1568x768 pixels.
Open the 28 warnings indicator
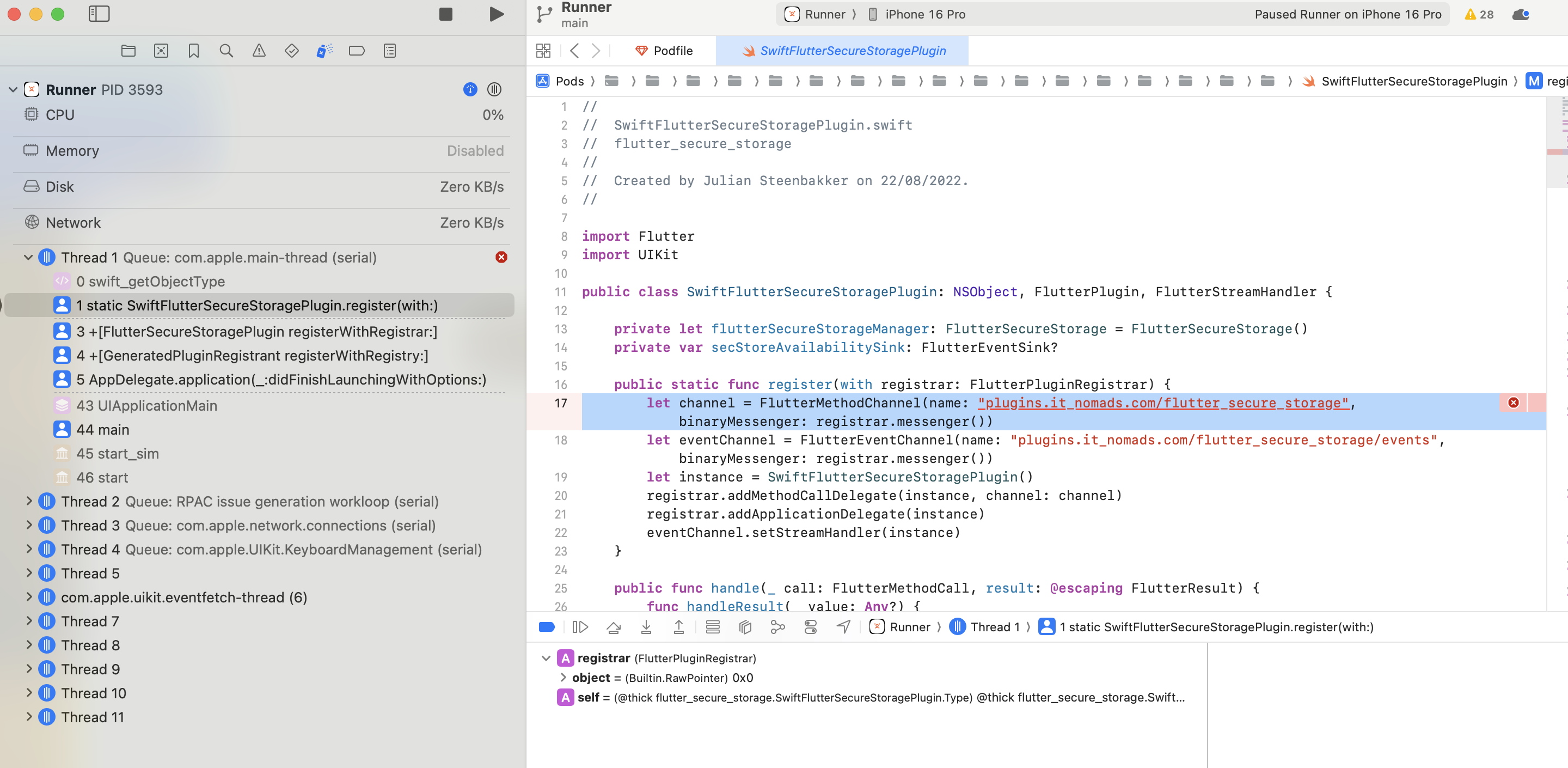click(1479, 14)
